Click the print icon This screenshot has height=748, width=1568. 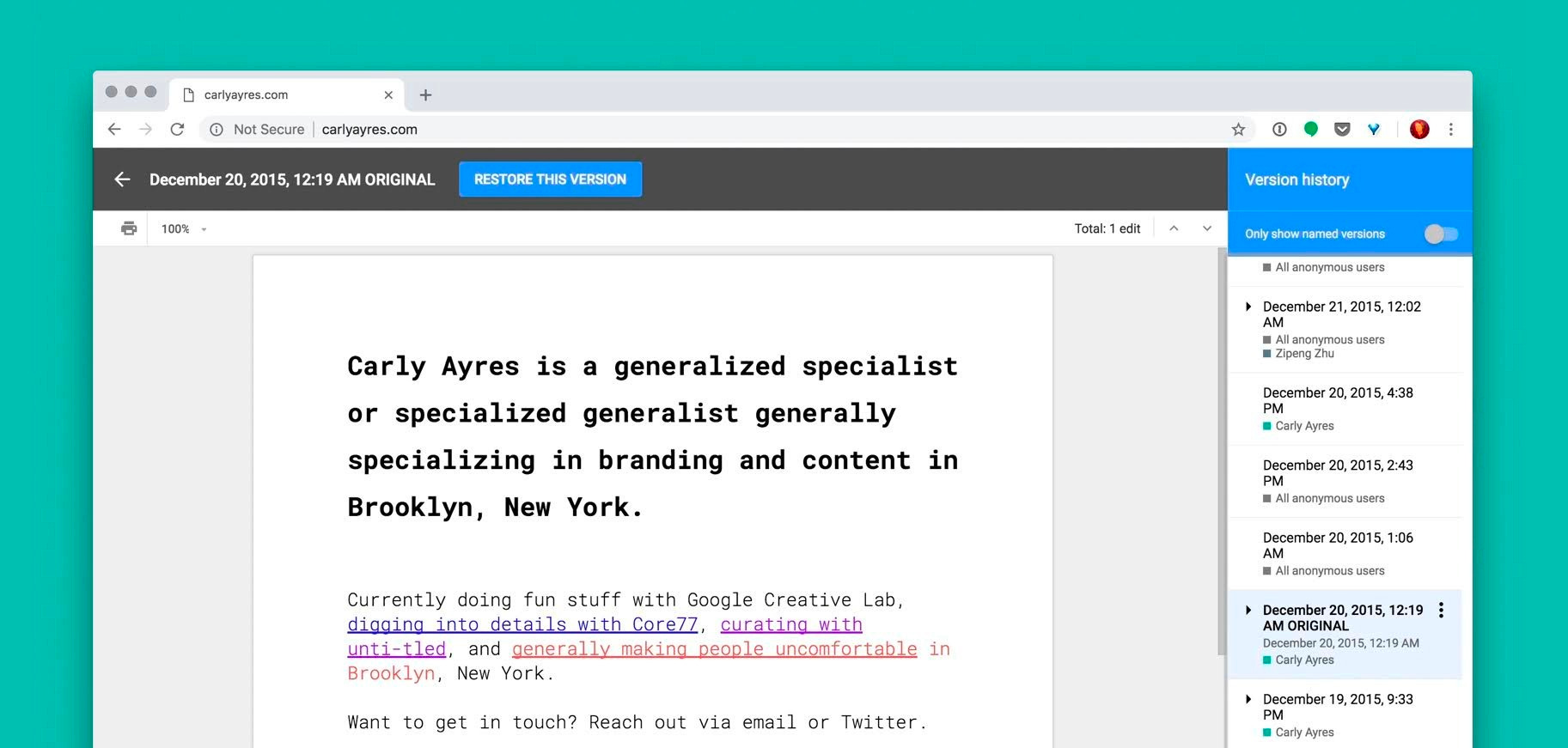tap(129, 228)
